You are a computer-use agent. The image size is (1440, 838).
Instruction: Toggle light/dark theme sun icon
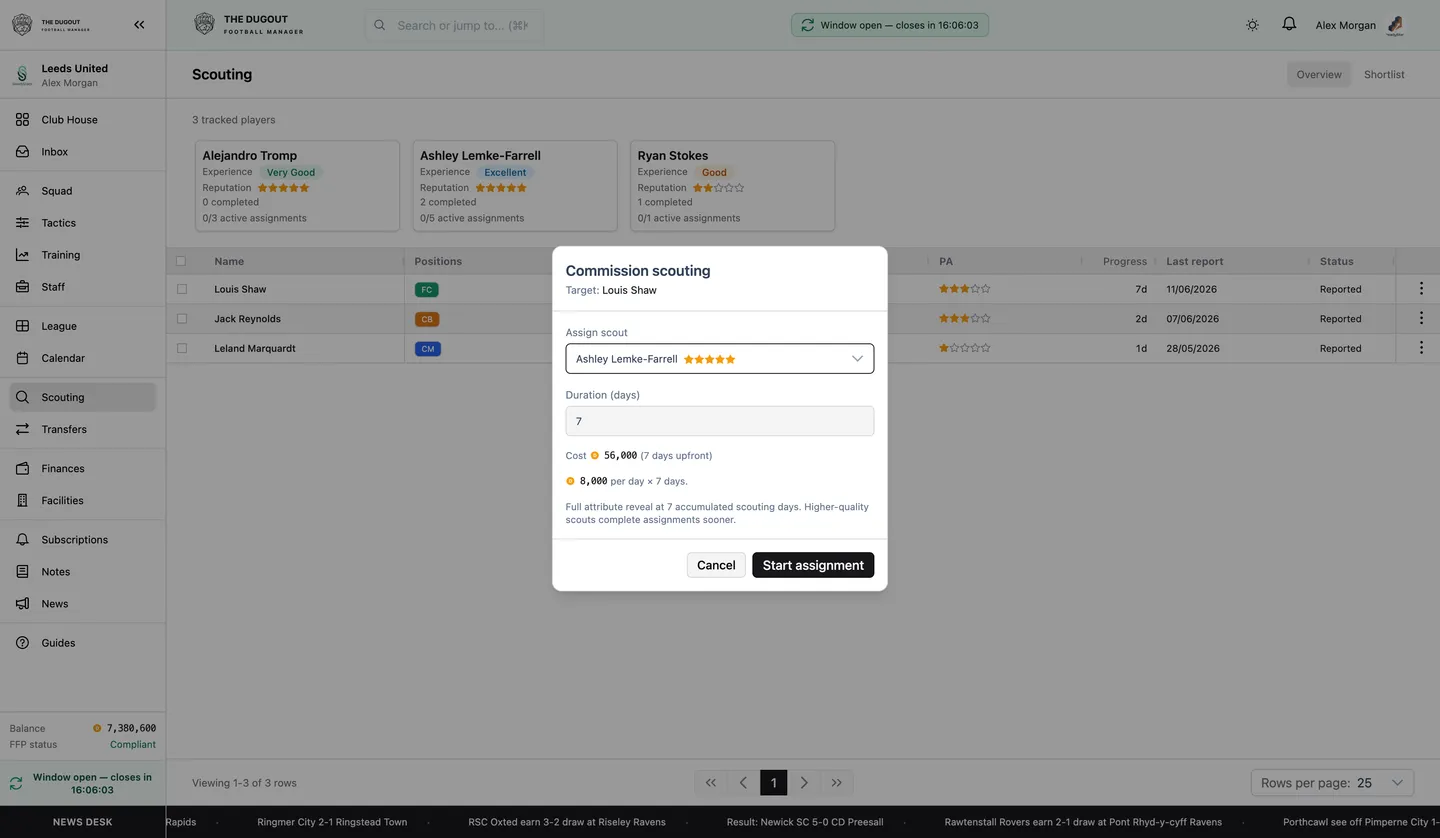tap(1252, 25)
